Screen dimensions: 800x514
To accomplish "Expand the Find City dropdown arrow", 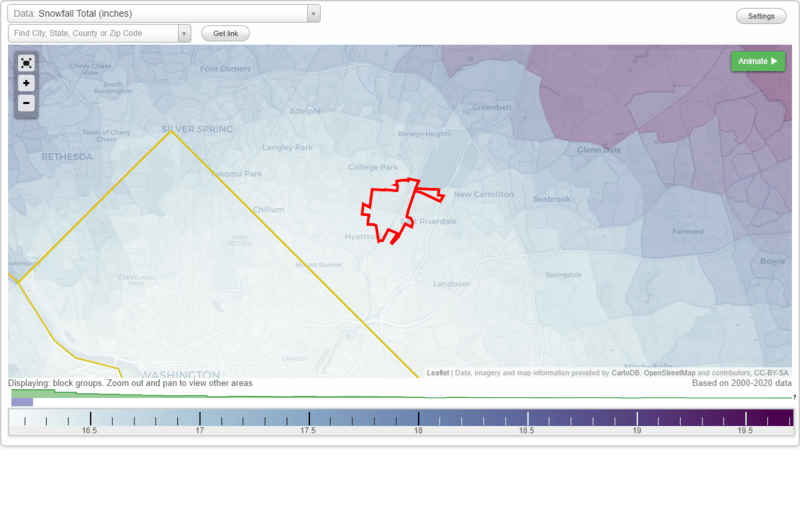I will pos(184,34).
